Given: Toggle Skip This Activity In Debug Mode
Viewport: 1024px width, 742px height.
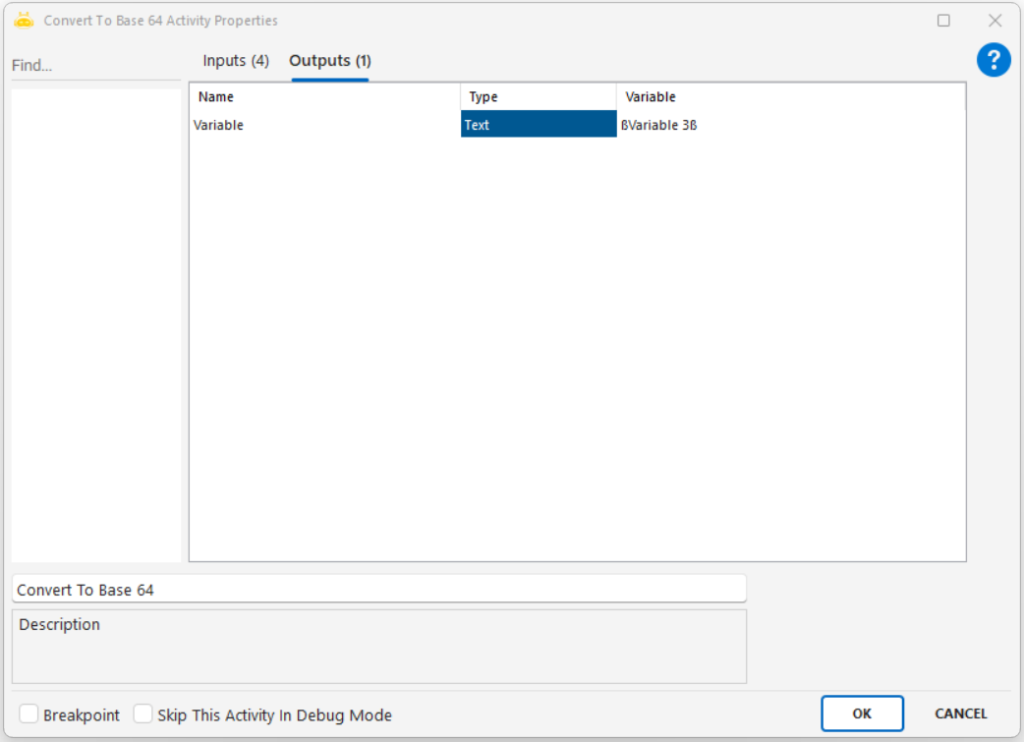Looking at the screenshot, I should (144, 714).
